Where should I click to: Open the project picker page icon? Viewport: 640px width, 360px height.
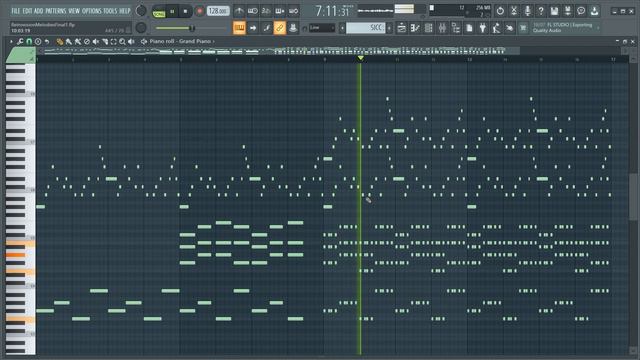[x=469, y=28]
